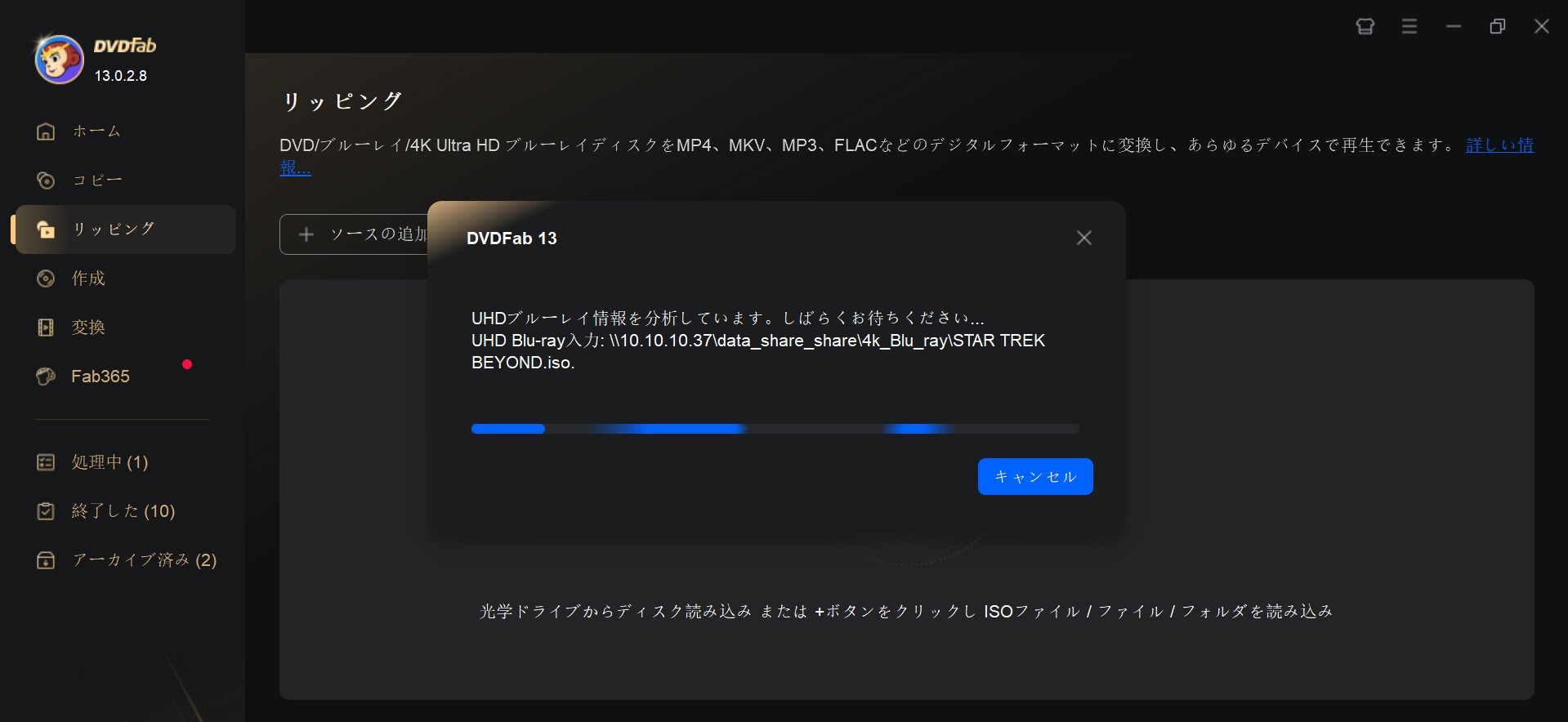Click the DVDFab 13 dialog title
The height and width of the screenshot is (722, 1568).
pyautogui.click(x=511, y=238)
